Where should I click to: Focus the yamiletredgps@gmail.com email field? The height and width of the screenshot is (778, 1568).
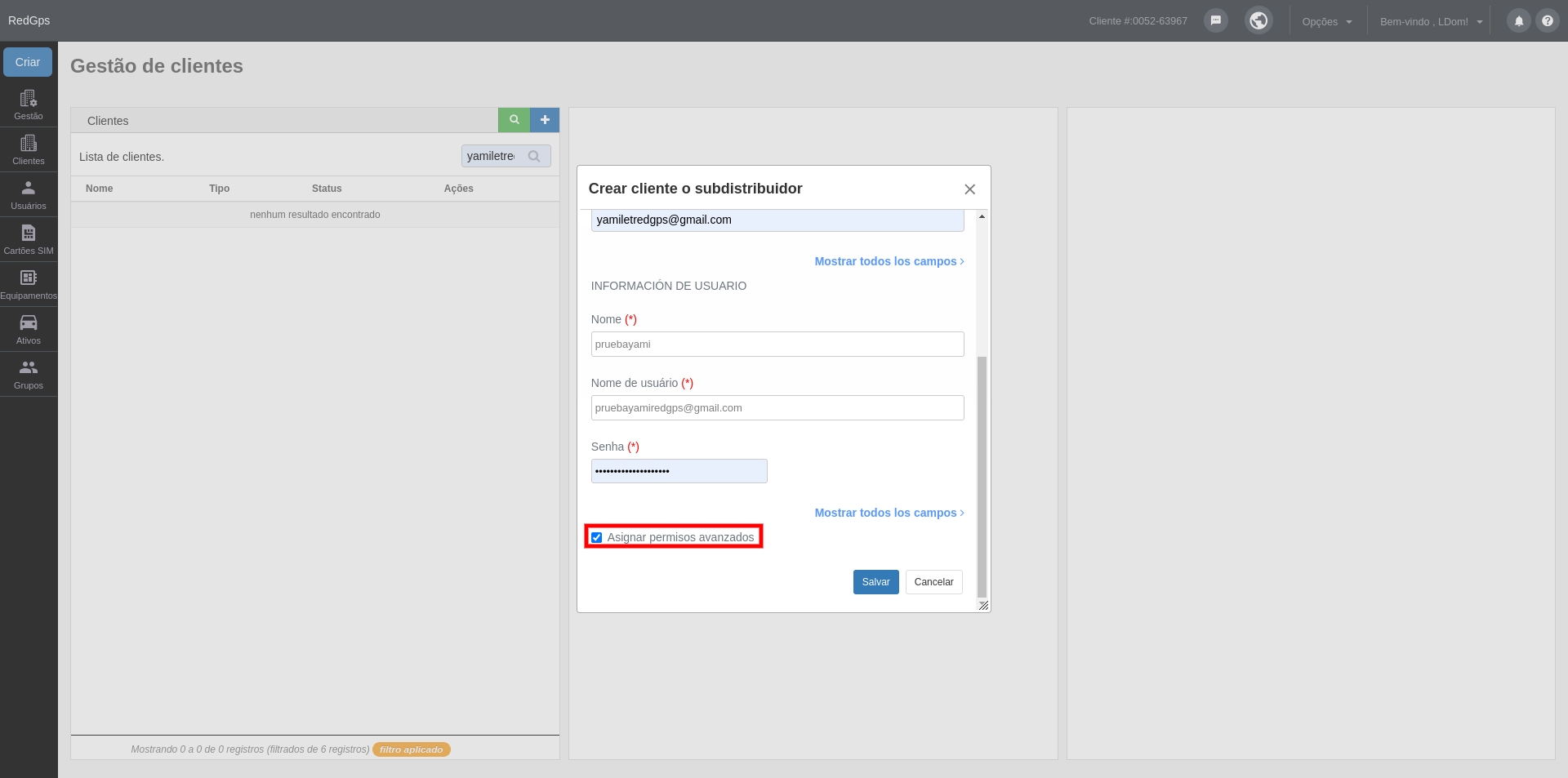tap(777, 220)
